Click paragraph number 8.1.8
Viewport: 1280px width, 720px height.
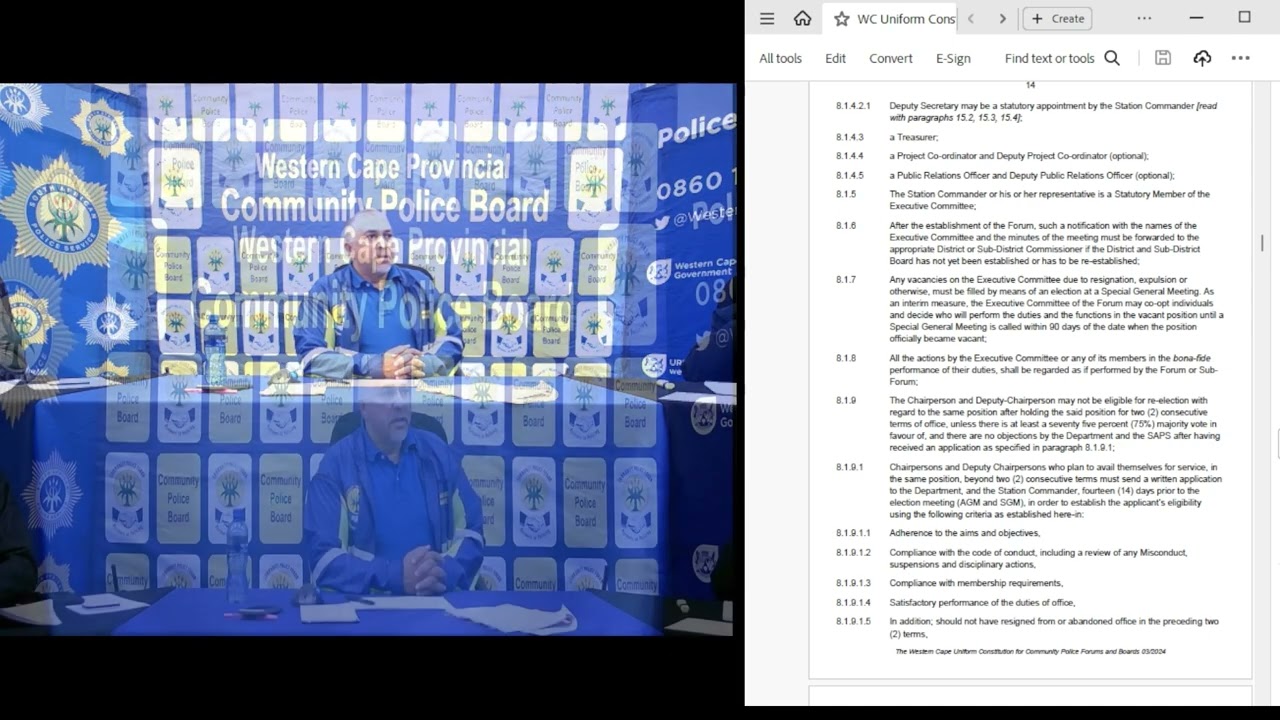tap(846, 358)
